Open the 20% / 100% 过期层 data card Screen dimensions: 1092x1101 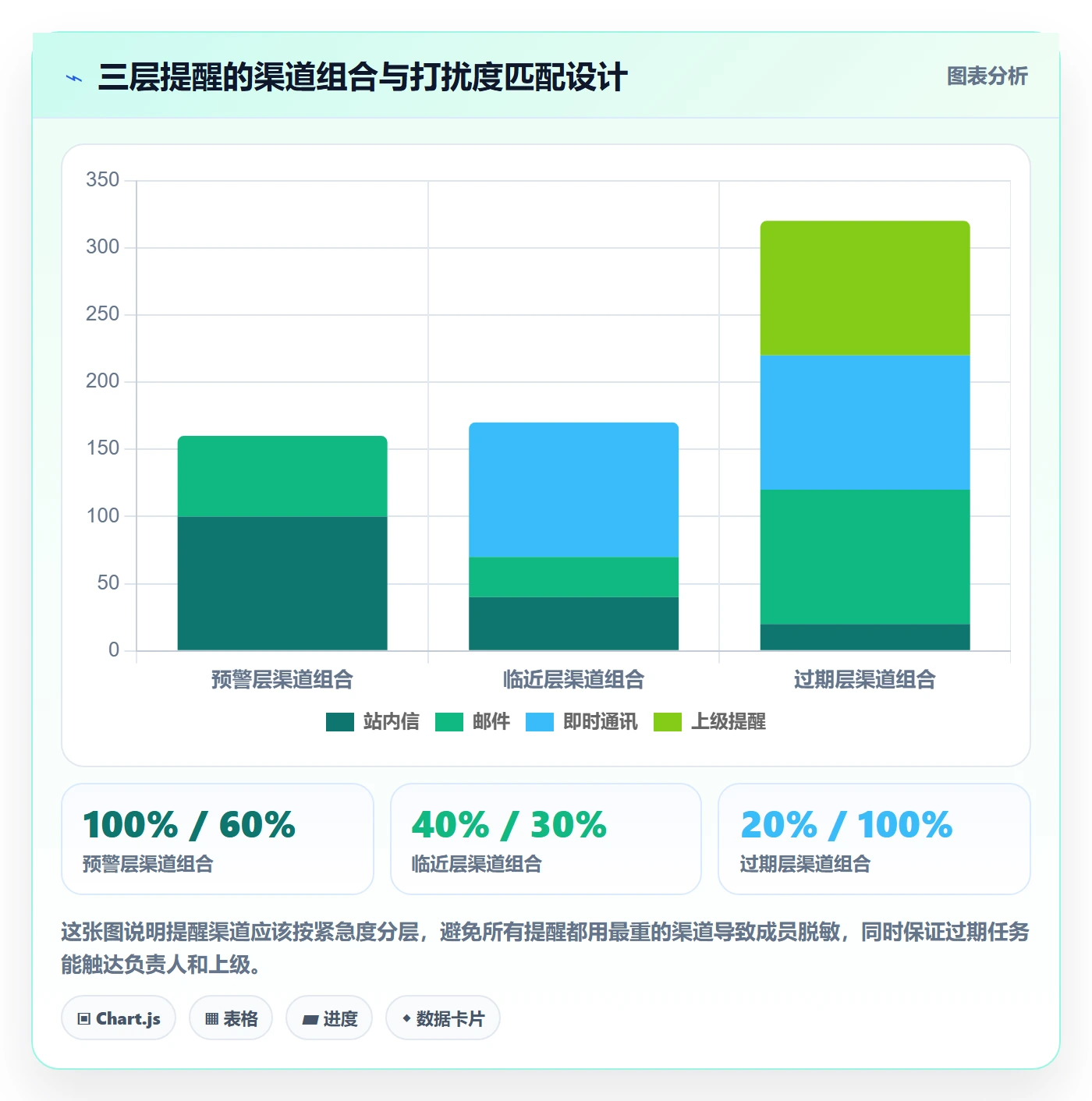[874, 839]
